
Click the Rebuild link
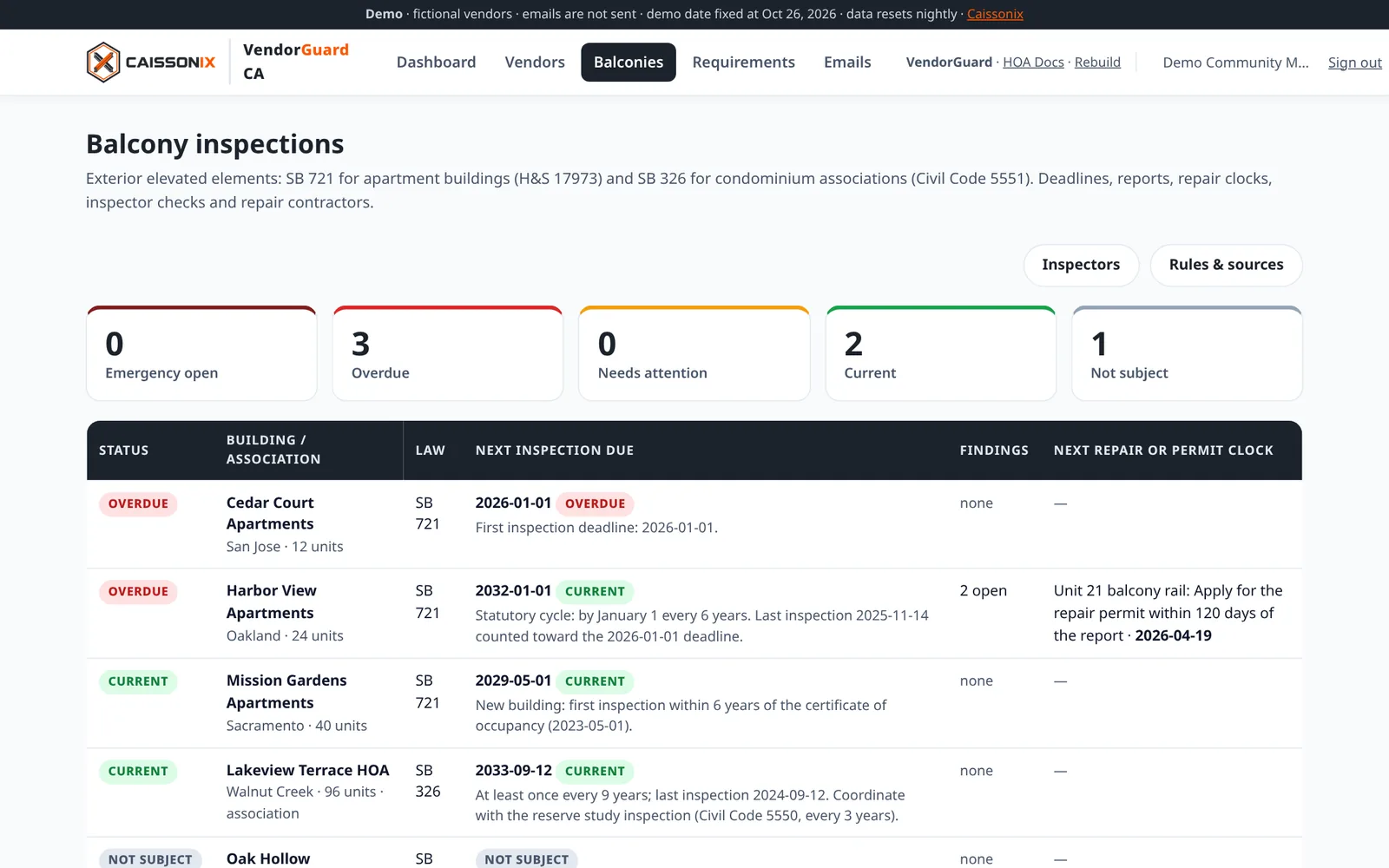coord(1097,62)
